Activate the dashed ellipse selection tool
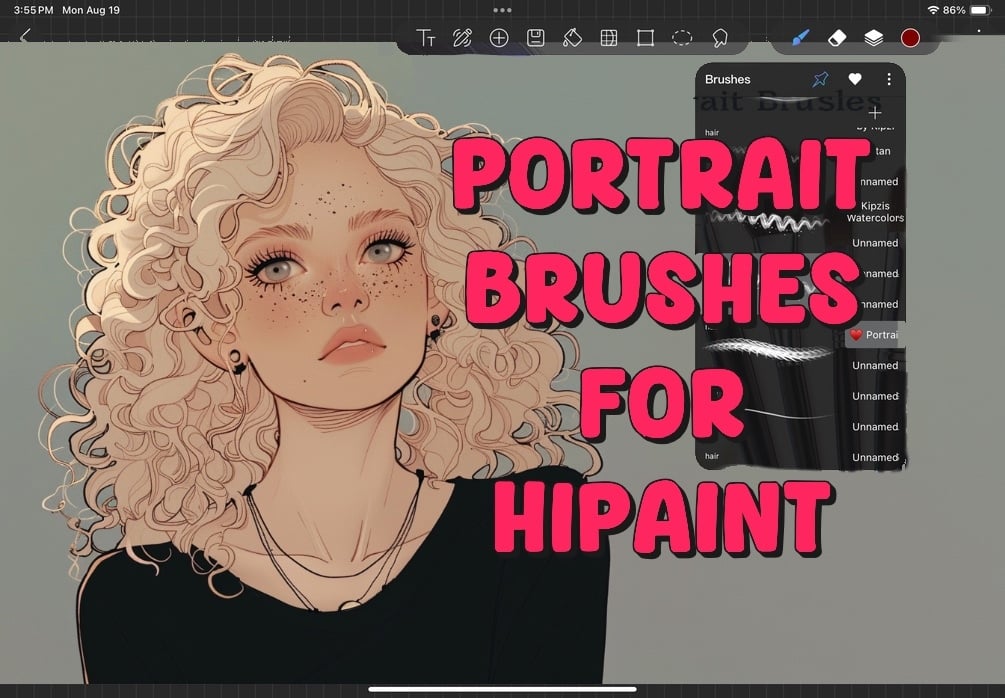 (x=682, y=38)
